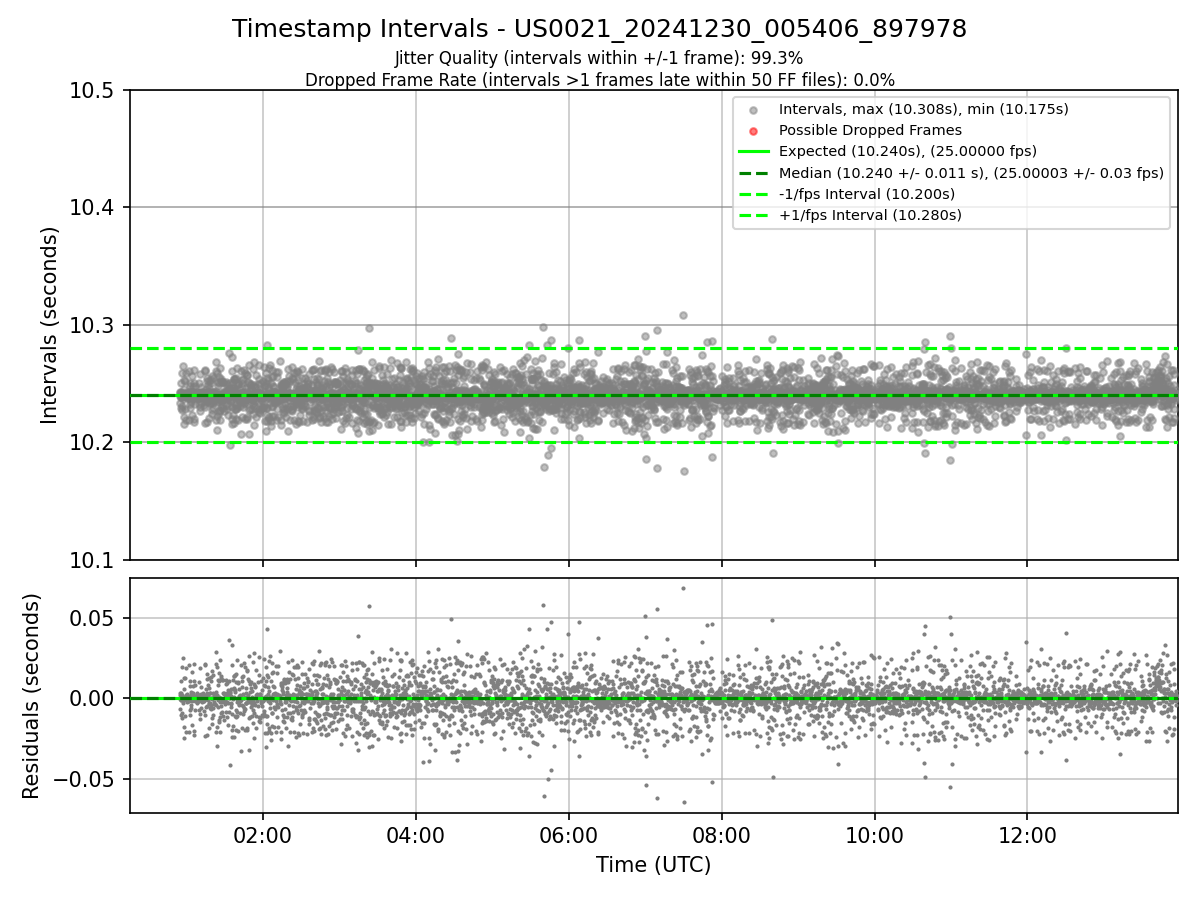Select legend entry 'Intervals, max (10.308s), min (10.175s)'

click(924, 109)
